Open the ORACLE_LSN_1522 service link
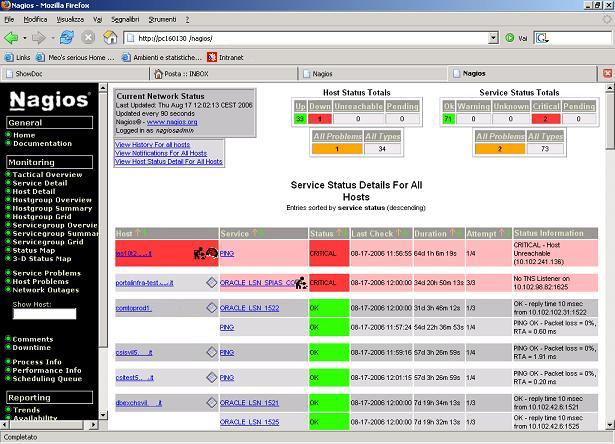615x444 pixels. point(249,308)
